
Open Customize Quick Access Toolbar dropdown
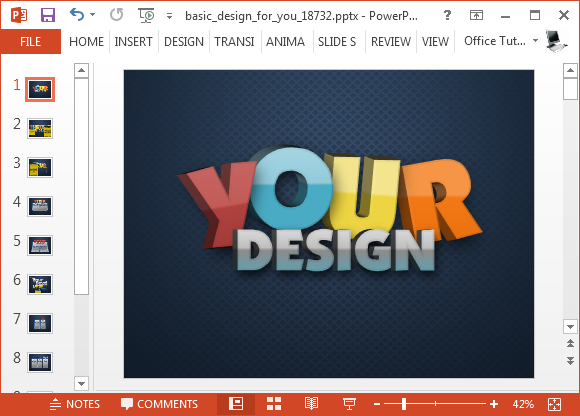[x=169, y=16]
